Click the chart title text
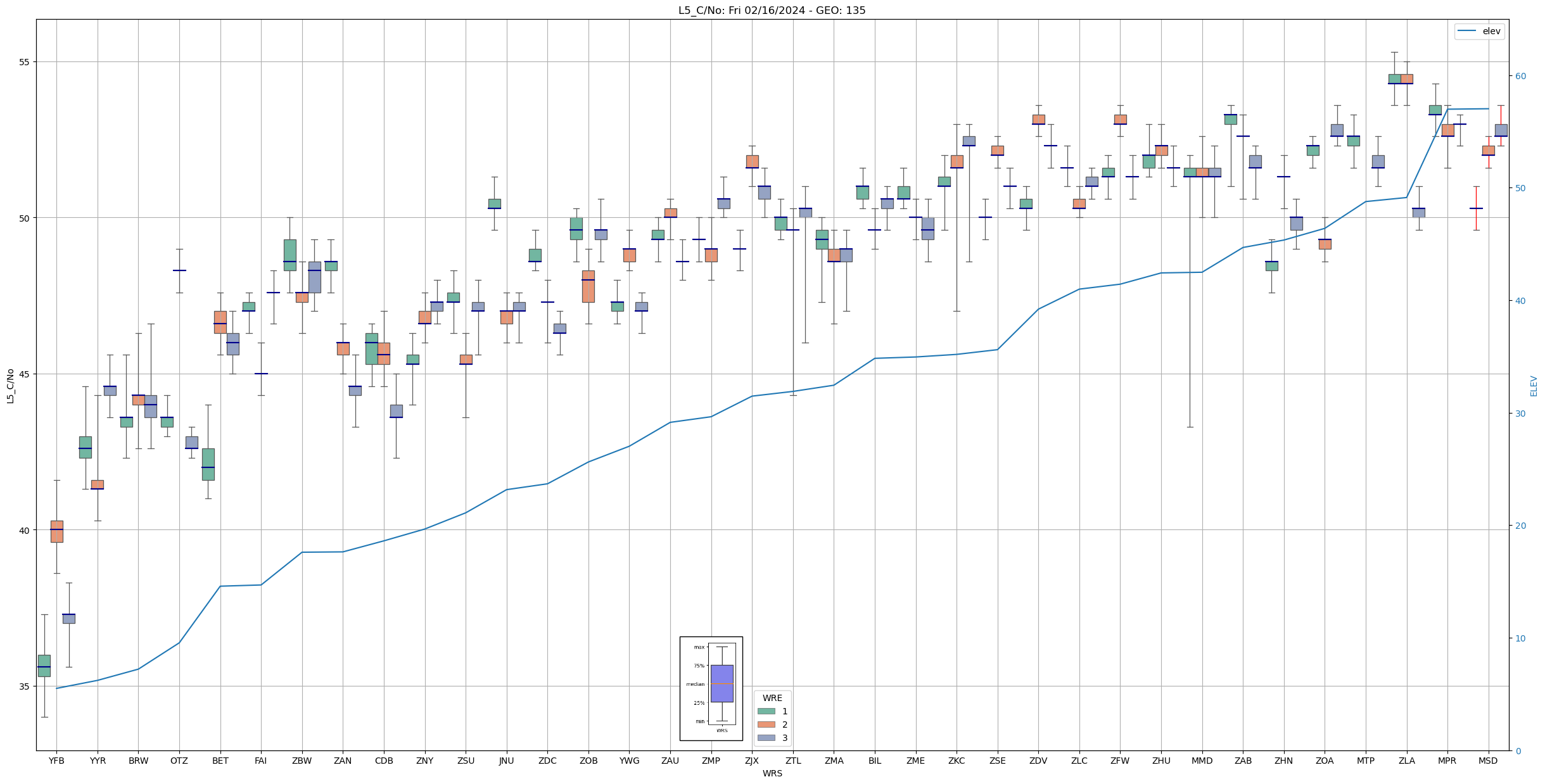Viewport: 1545px width, 784px height. 772,10
